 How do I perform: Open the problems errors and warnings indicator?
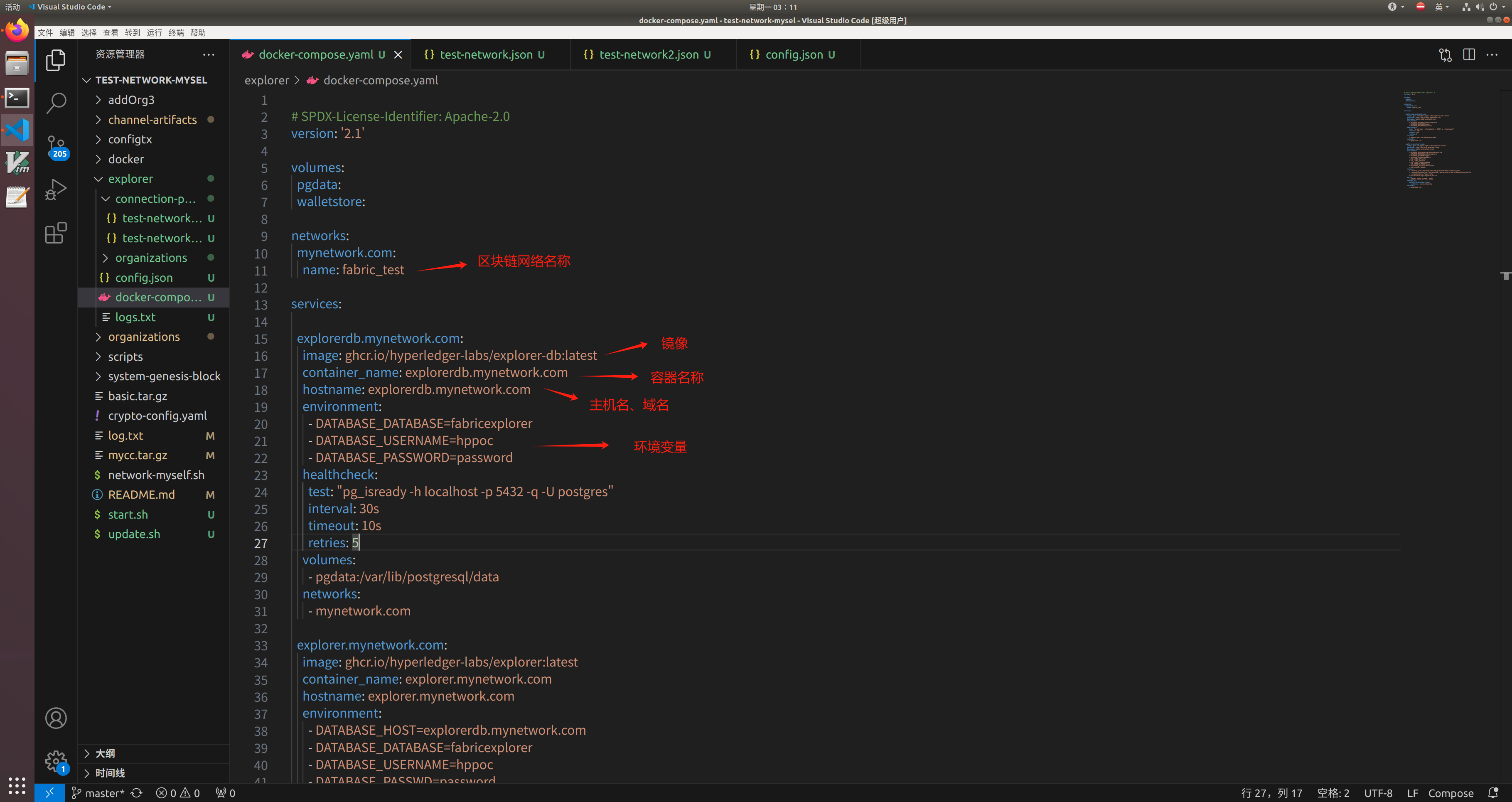coord(178,792)
